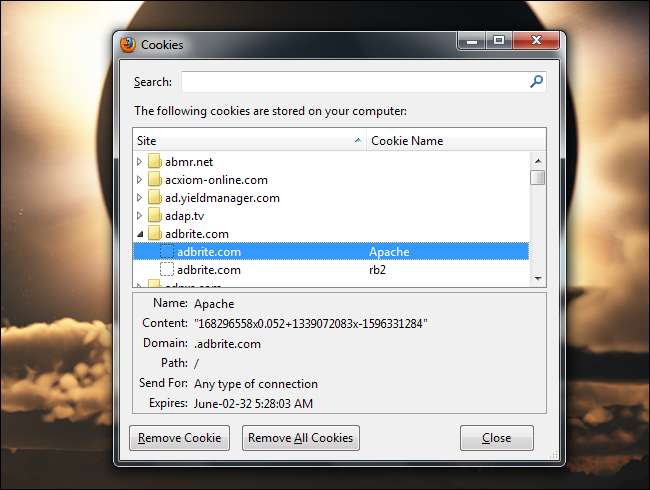
Task: Select the acxiom-online.com folder icon
Action: coord(155,180)
